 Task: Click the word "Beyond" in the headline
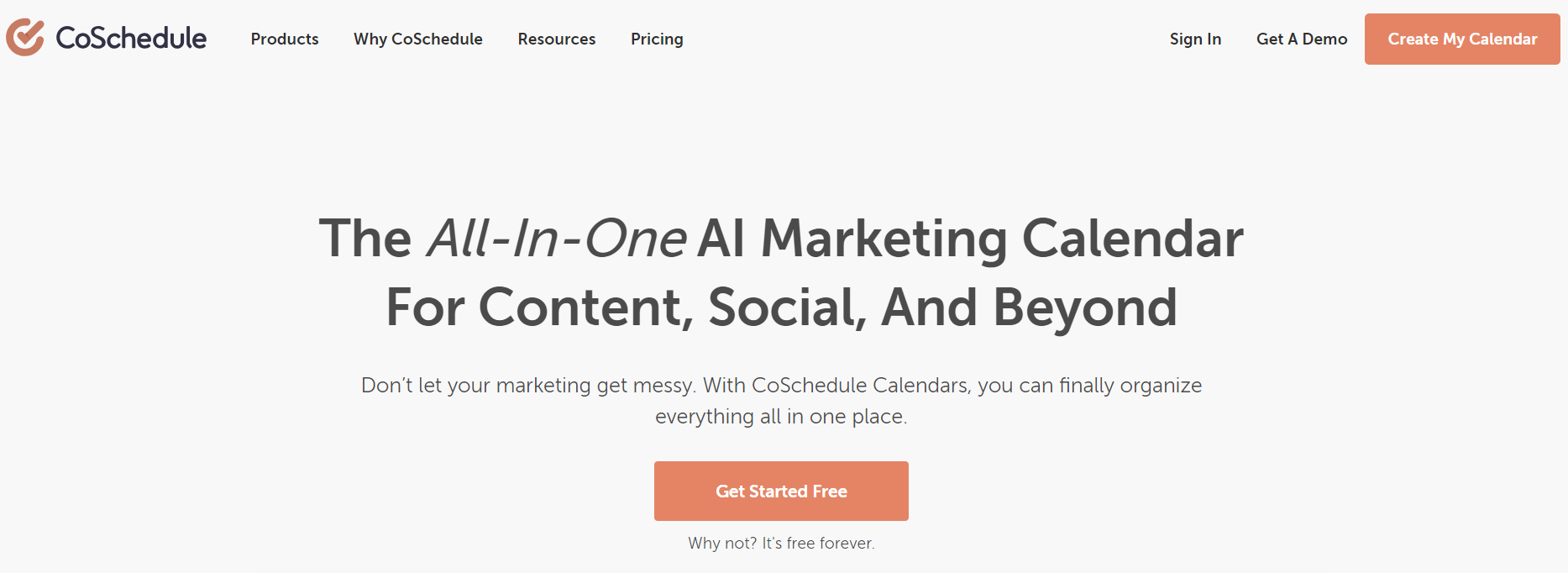(1084, 308)
